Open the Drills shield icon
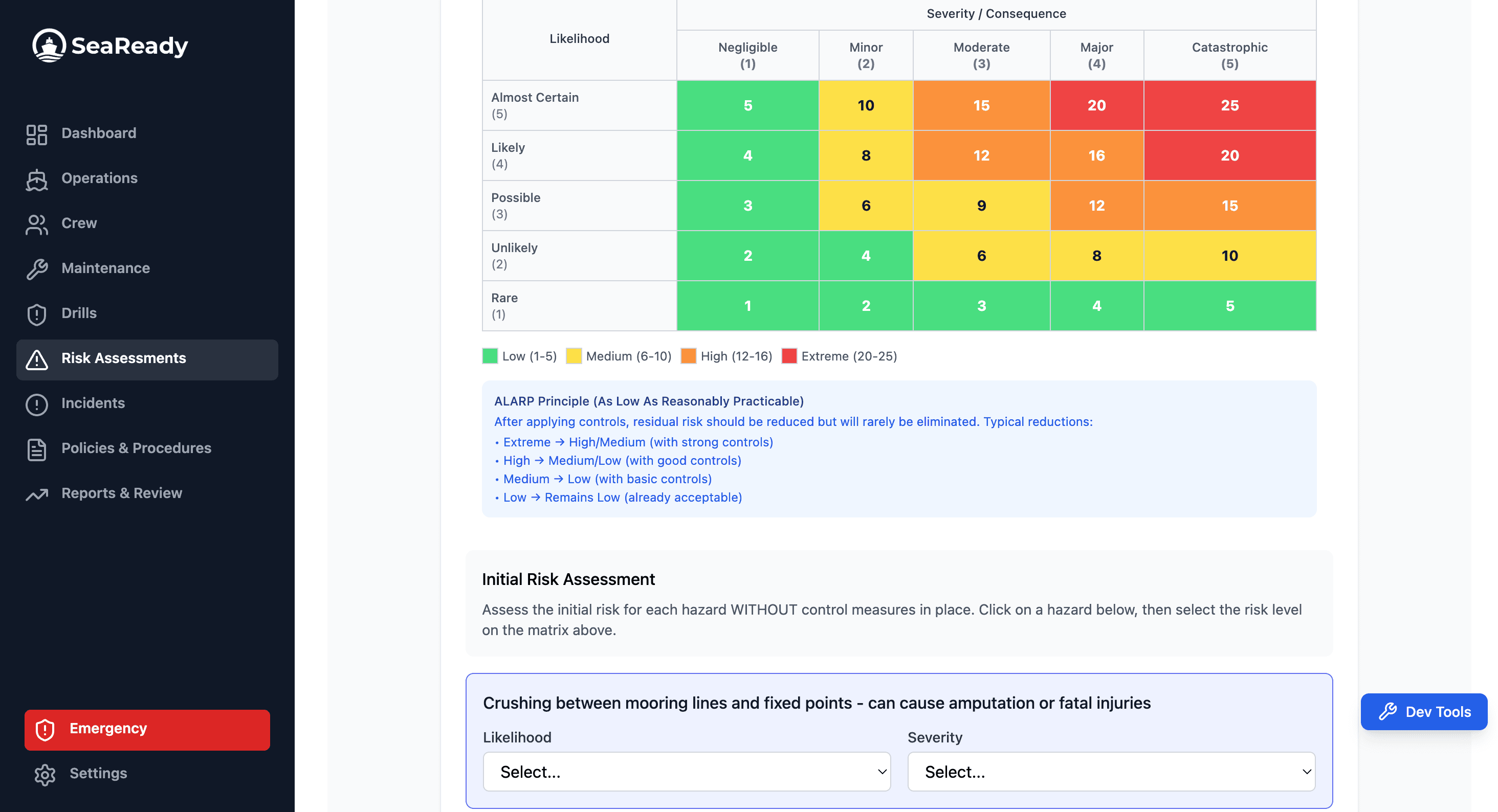Viewport: 1498px width, 812px height. point(37,313)
